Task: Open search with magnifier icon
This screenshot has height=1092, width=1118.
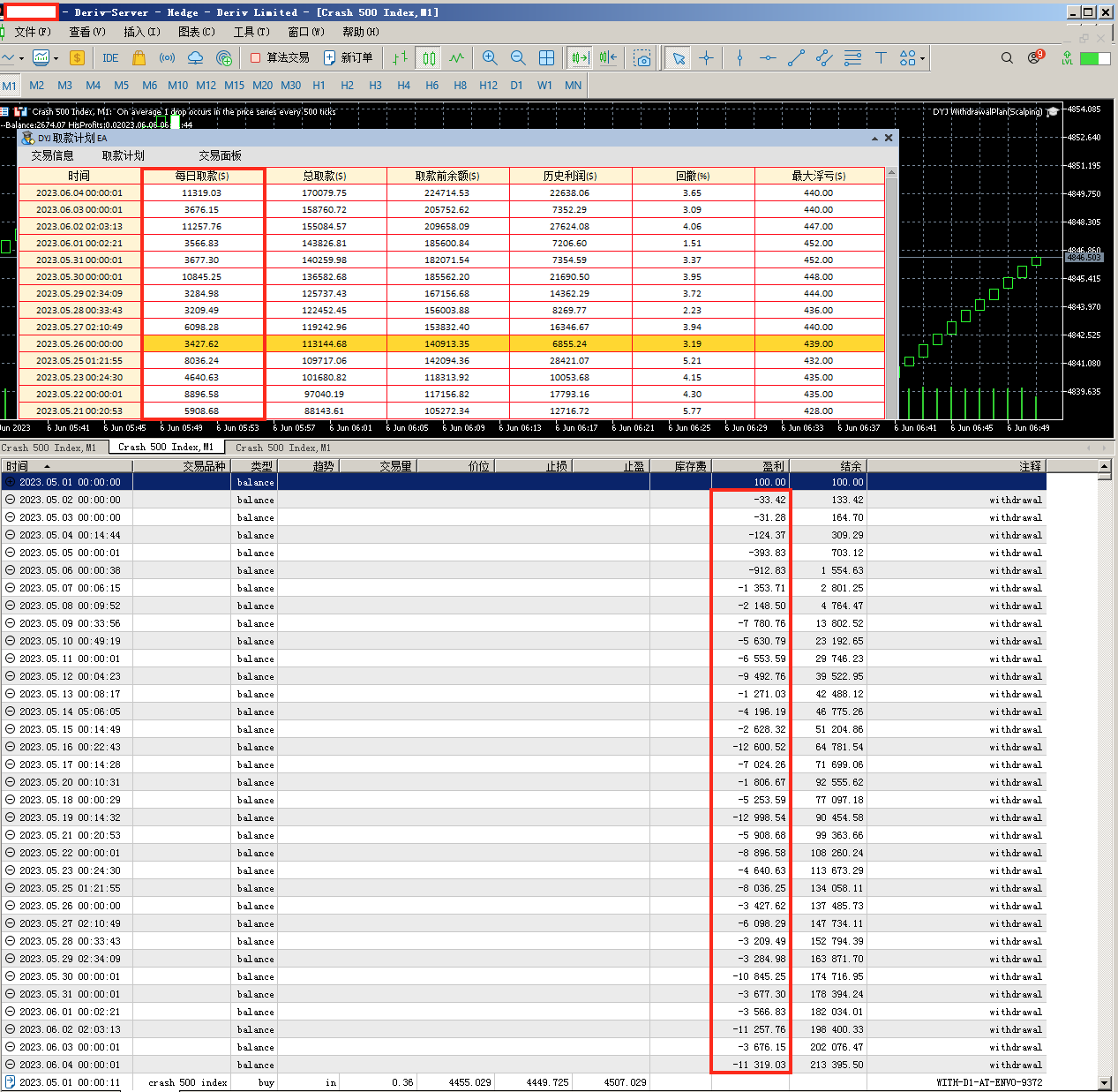Action: click(x=1007, y=58)
